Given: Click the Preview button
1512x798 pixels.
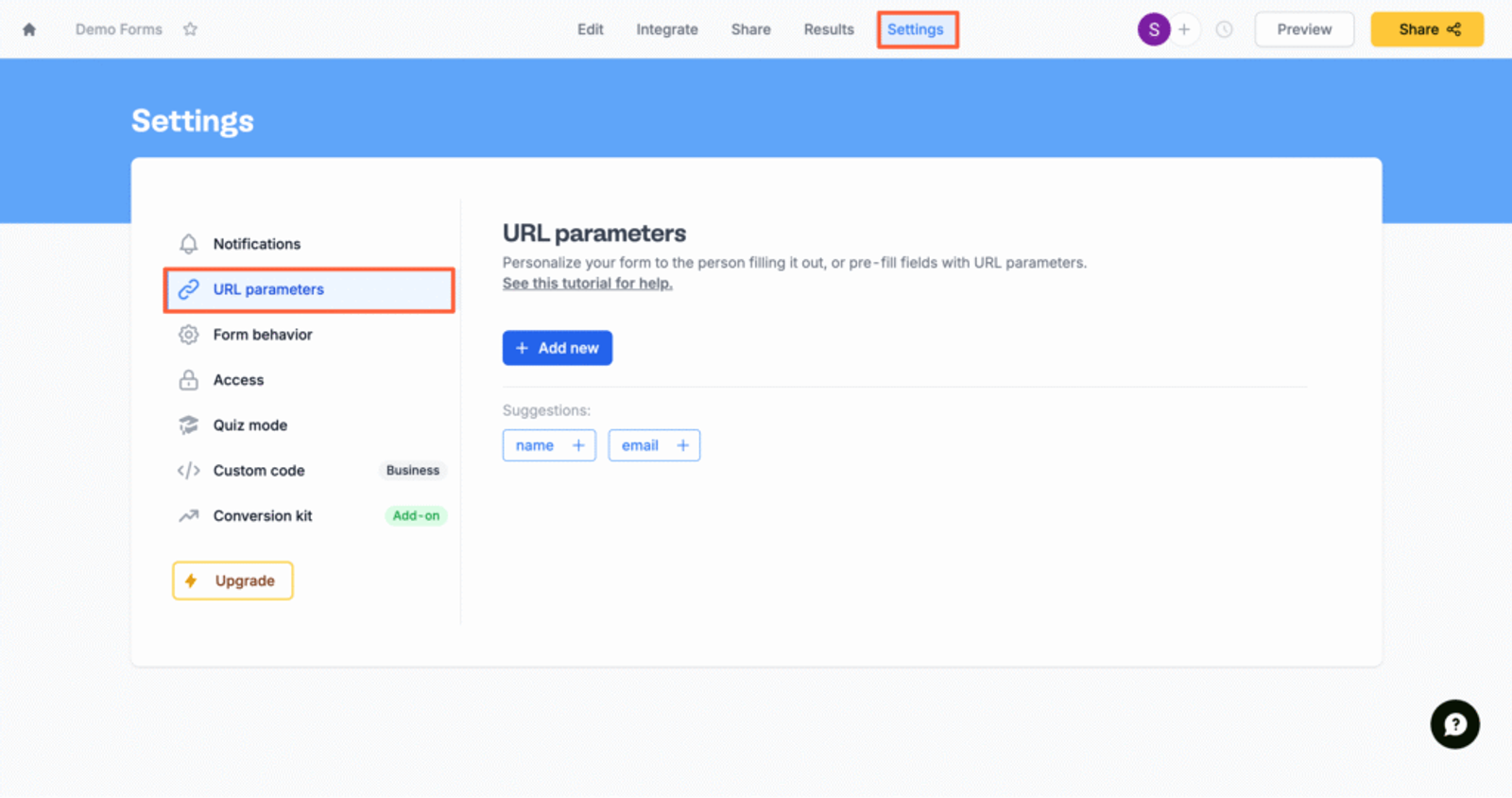Looking at the screenshot, I should pos(1304,29).
